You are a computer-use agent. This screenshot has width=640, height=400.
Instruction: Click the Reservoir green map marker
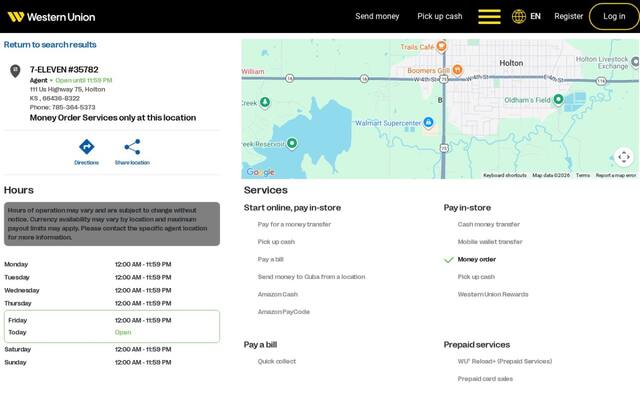[292, 143]
